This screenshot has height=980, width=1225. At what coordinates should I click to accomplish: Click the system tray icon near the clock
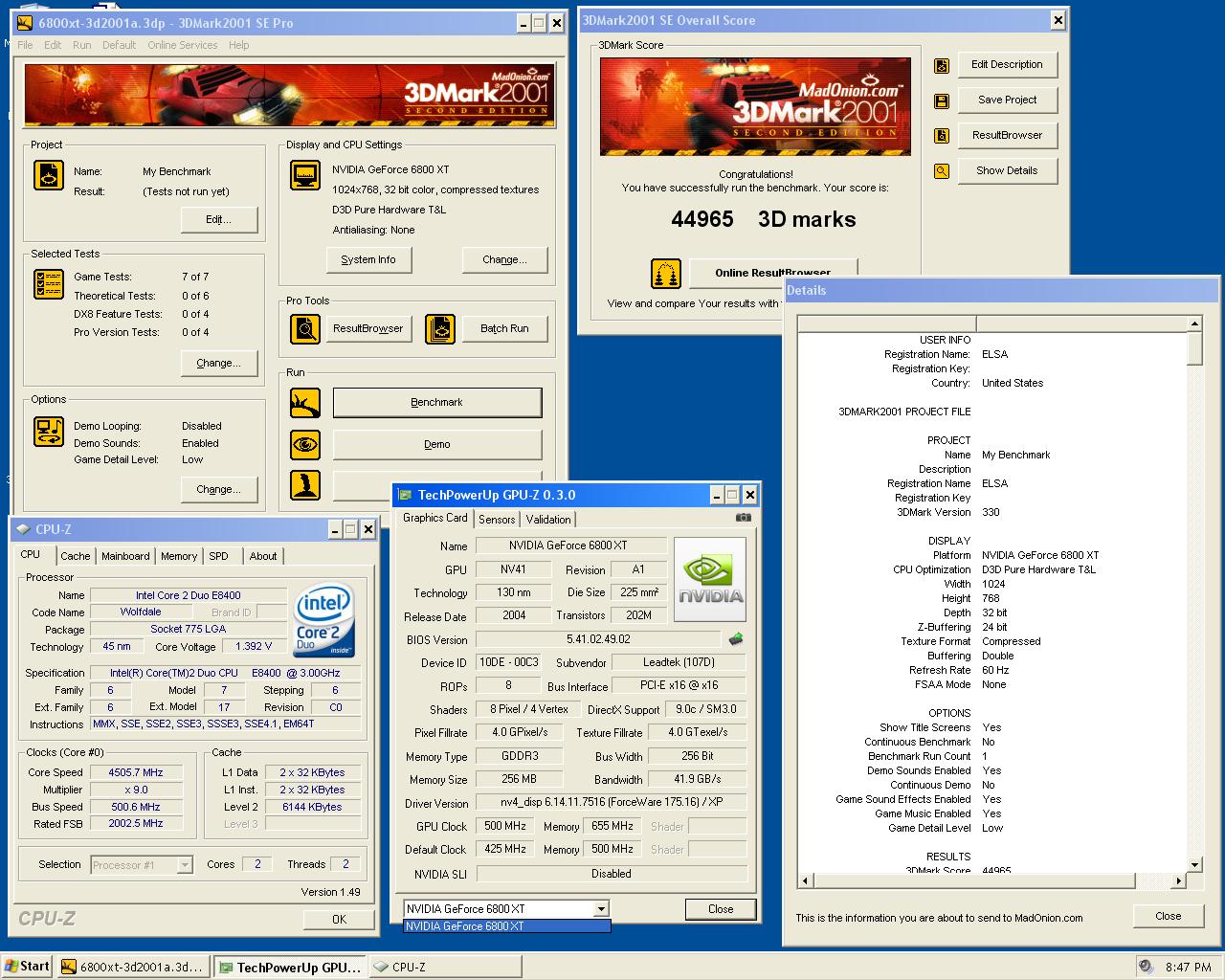[x=1146, y=967]
